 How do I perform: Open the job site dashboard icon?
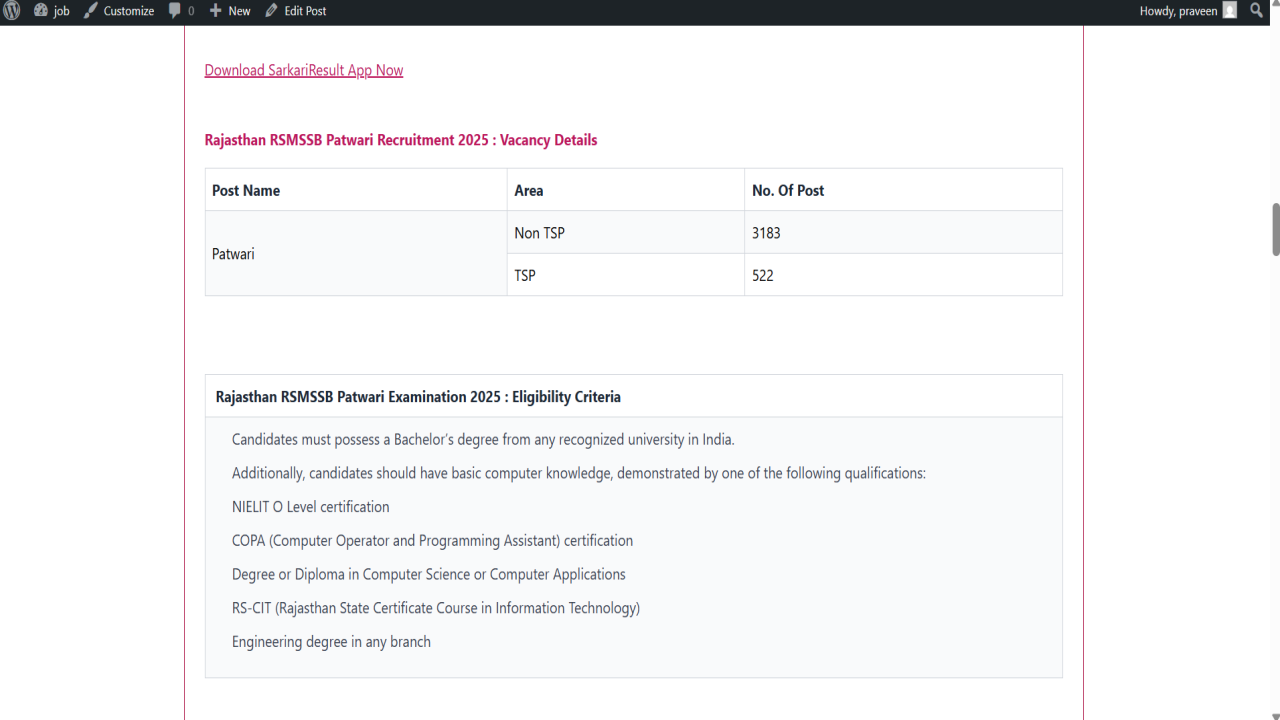pos(41,11)
